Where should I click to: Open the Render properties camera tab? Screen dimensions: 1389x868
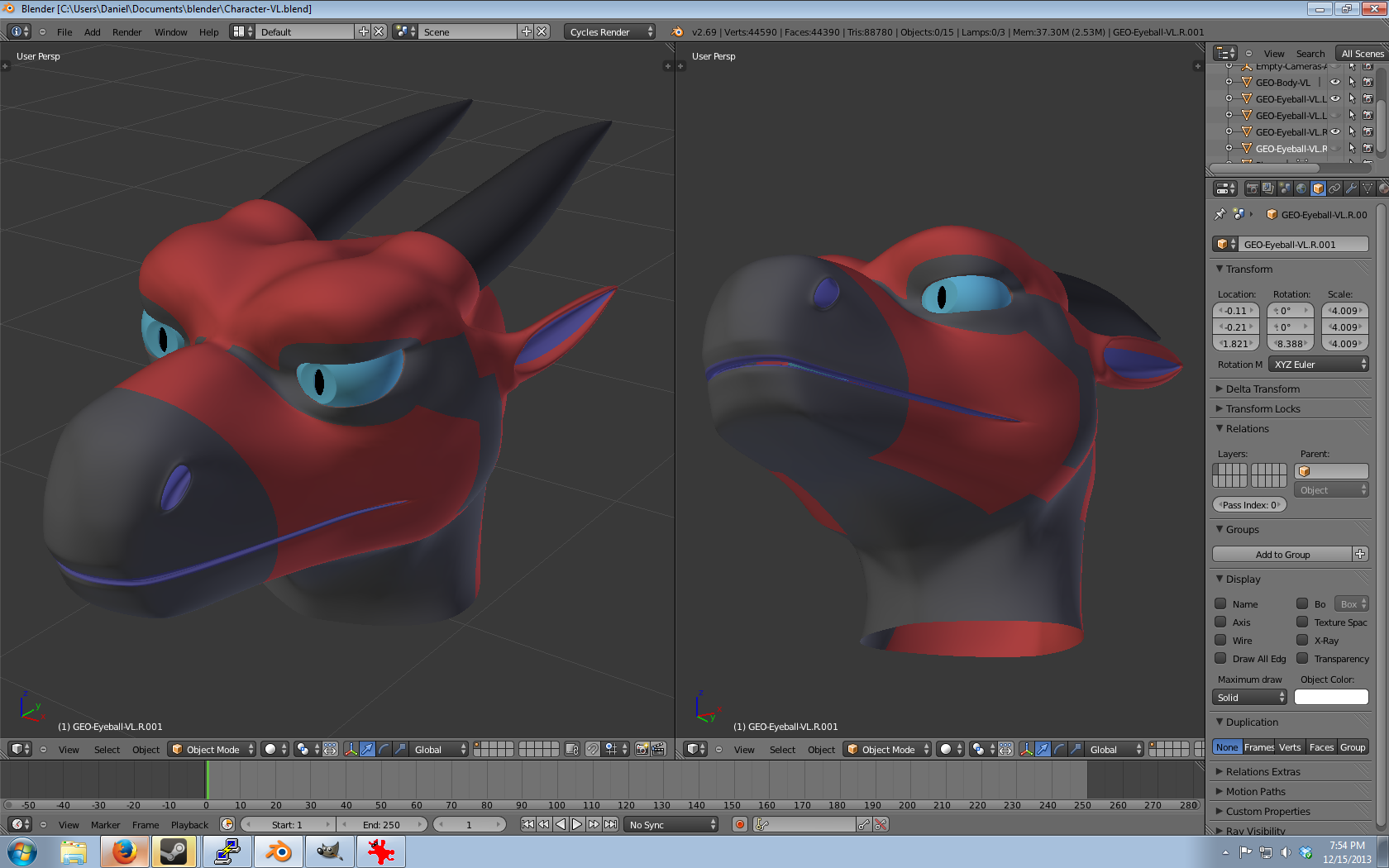pyautogui.click(x=1252, y=188)
